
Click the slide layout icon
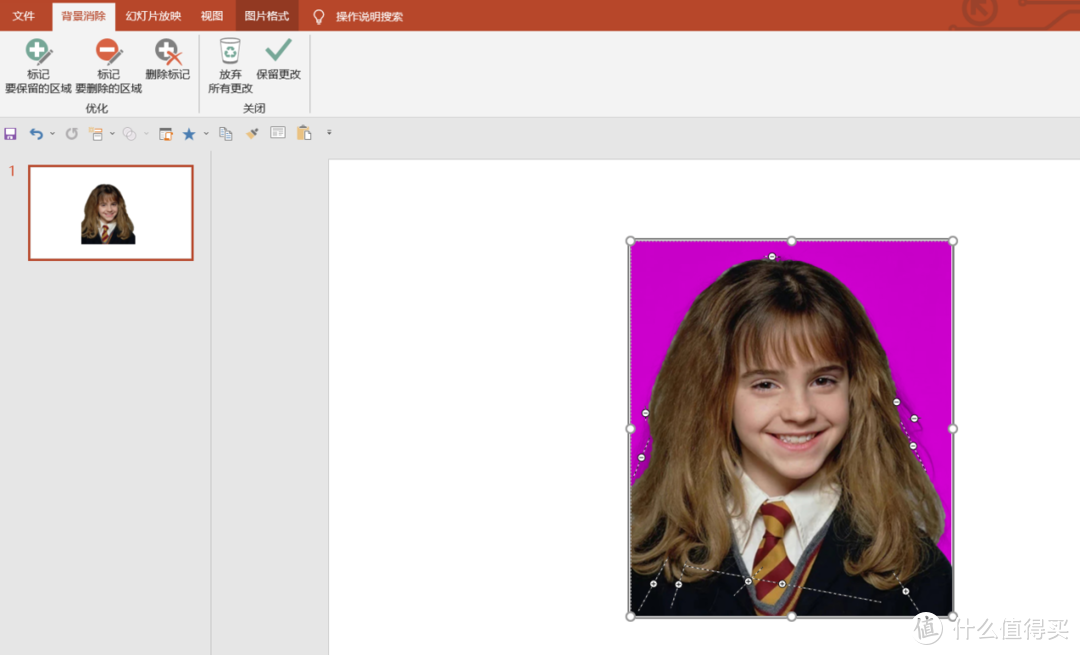click(278, 133)
